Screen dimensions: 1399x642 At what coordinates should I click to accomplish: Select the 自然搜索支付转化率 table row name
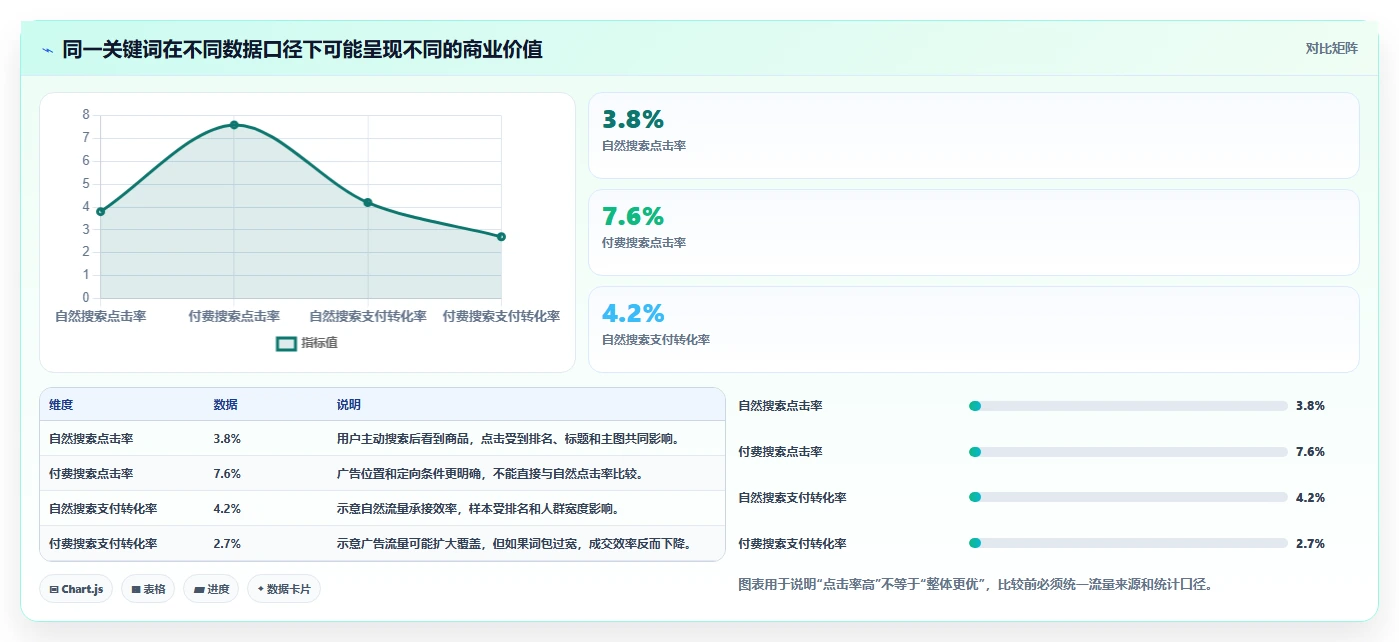pyautogui.click(x=103, y=508)
